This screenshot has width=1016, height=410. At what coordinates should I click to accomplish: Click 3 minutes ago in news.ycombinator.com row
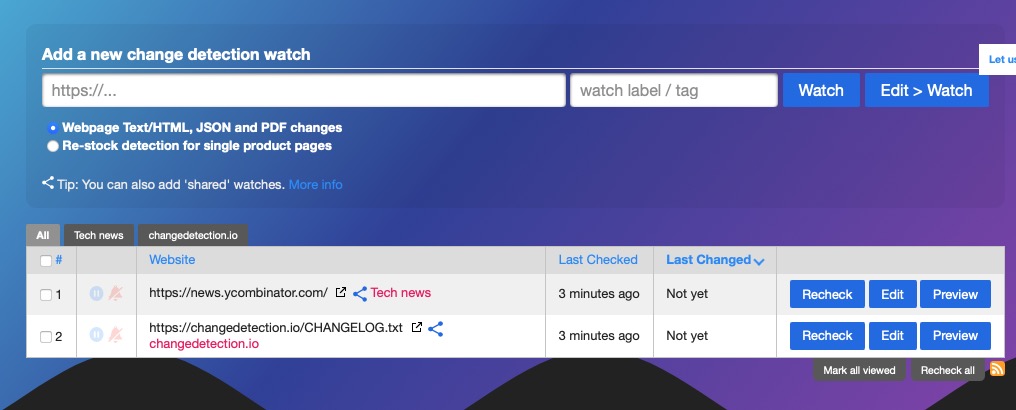pos(599,294)
